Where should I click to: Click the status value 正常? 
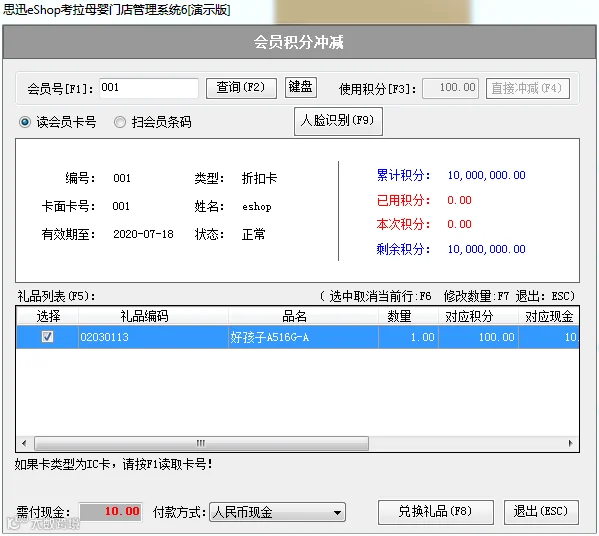253,234
